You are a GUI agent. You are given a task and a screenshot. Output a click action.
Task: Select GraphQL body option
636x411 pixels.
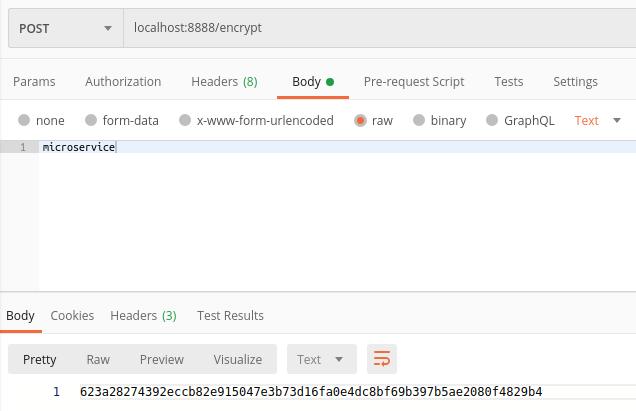[x=491, y=120]
